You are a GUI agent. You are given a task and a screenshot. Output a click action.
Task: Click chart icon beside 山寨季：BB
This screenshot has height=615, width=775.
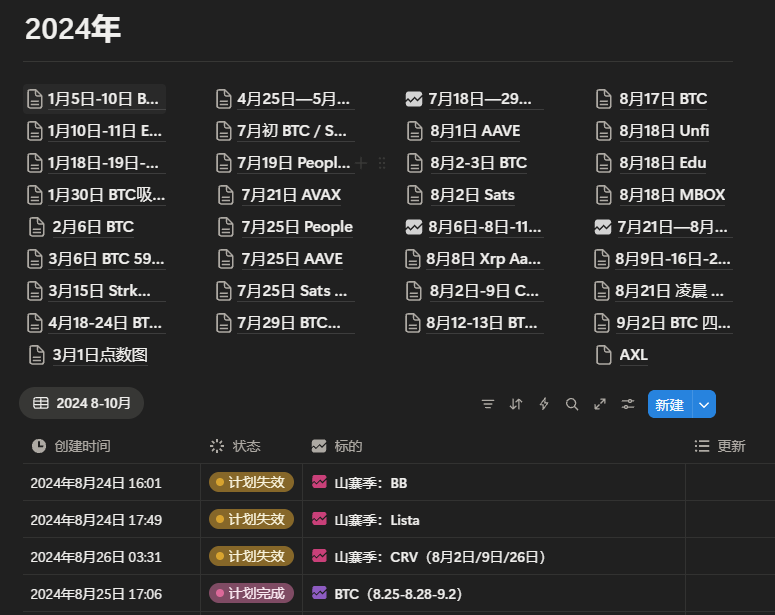319,482
